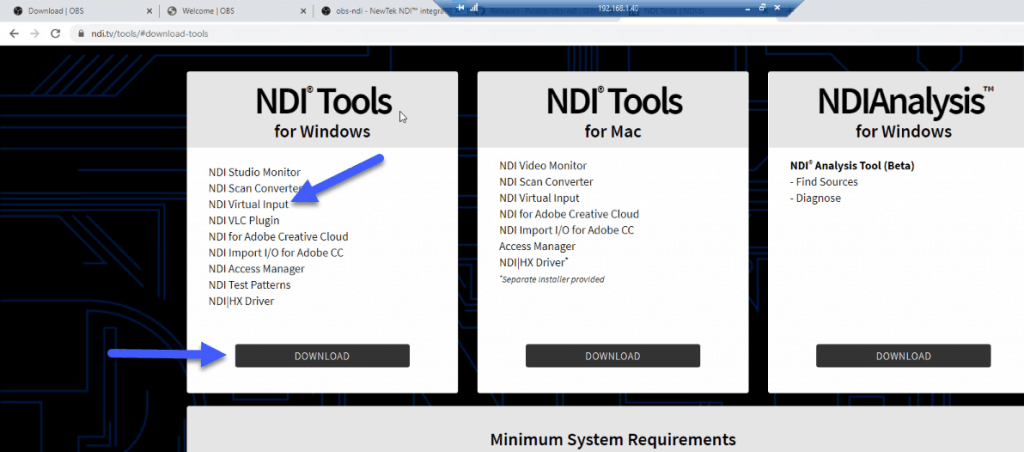Click the padlock site info icon
Screen dimensions: 1024x452
(82, 33)
